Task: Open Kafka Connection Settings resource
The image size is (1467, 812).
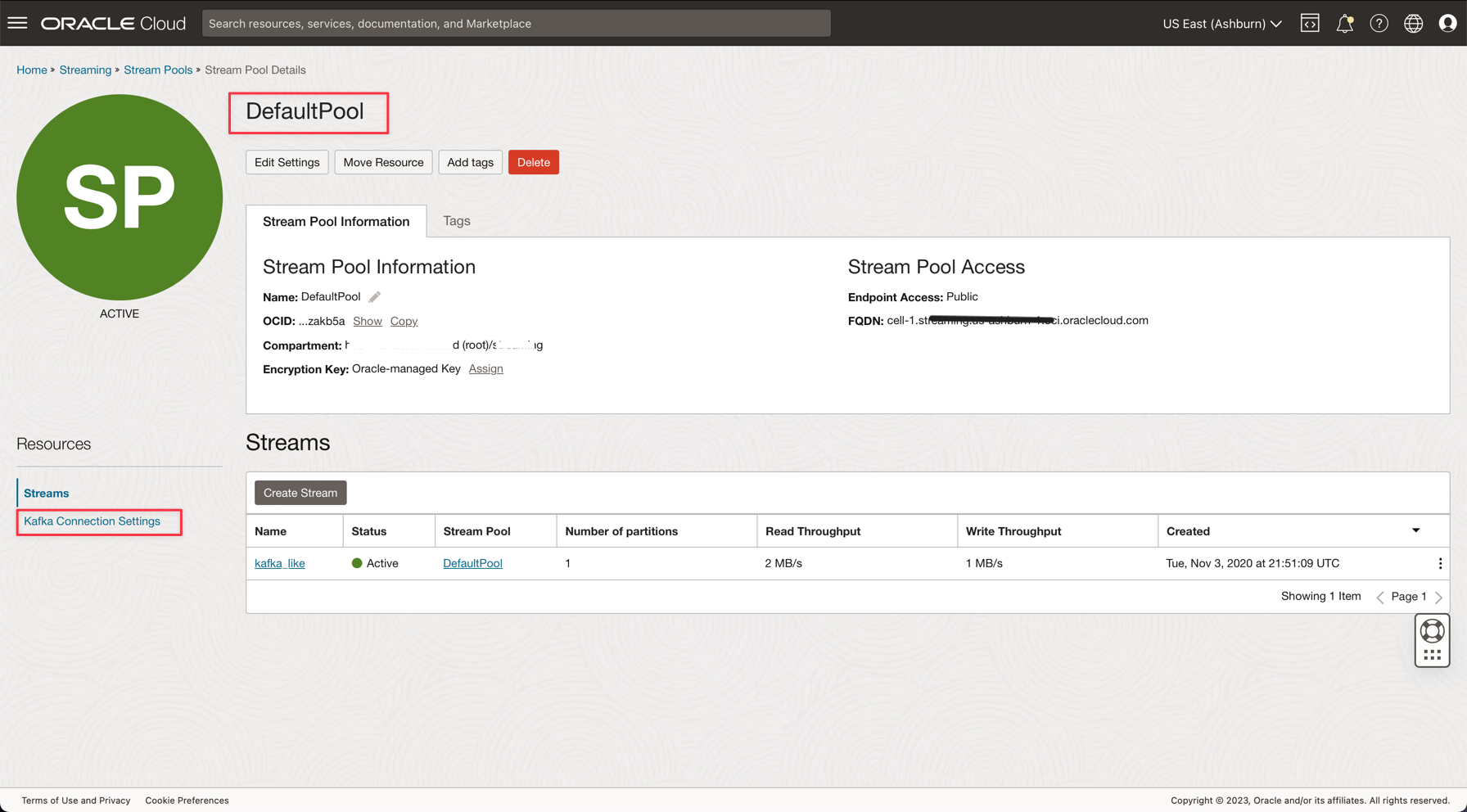Action: click(92, 521)
